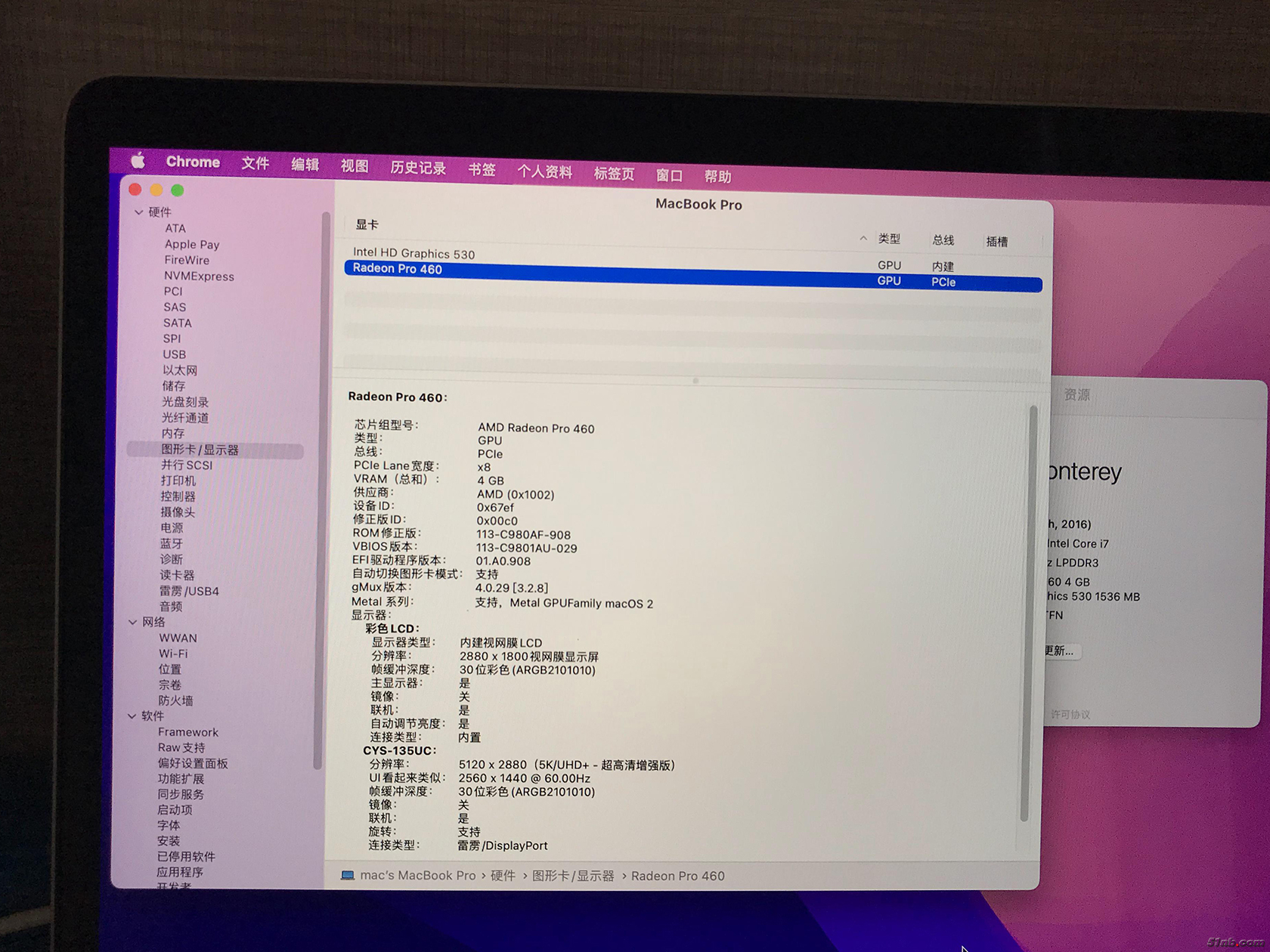Viewport: 1270px width, 952px height.
Task: Select 打印机 in the sidebar
Action: 178,481
